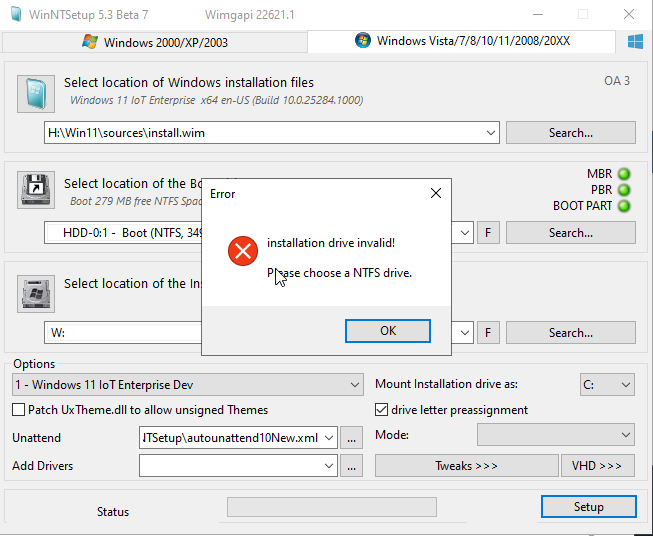Search for the Installation drive location
The image size is (653, 536).
click(x=571, y=333)
